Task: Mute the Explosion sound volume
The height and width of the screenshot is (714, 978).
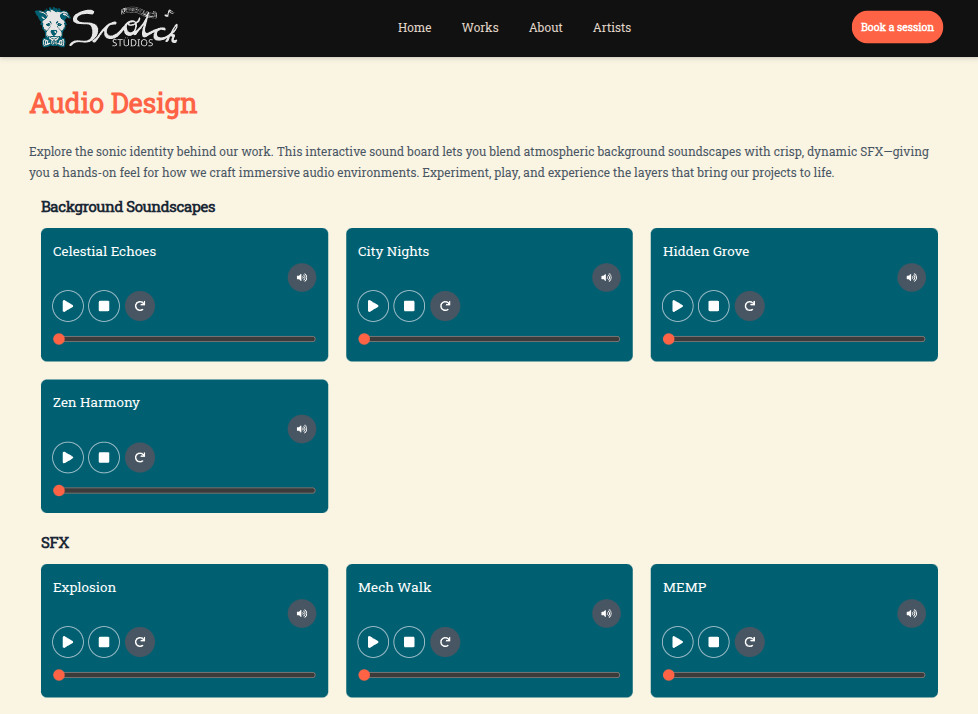Action: (x=302, y=614)
